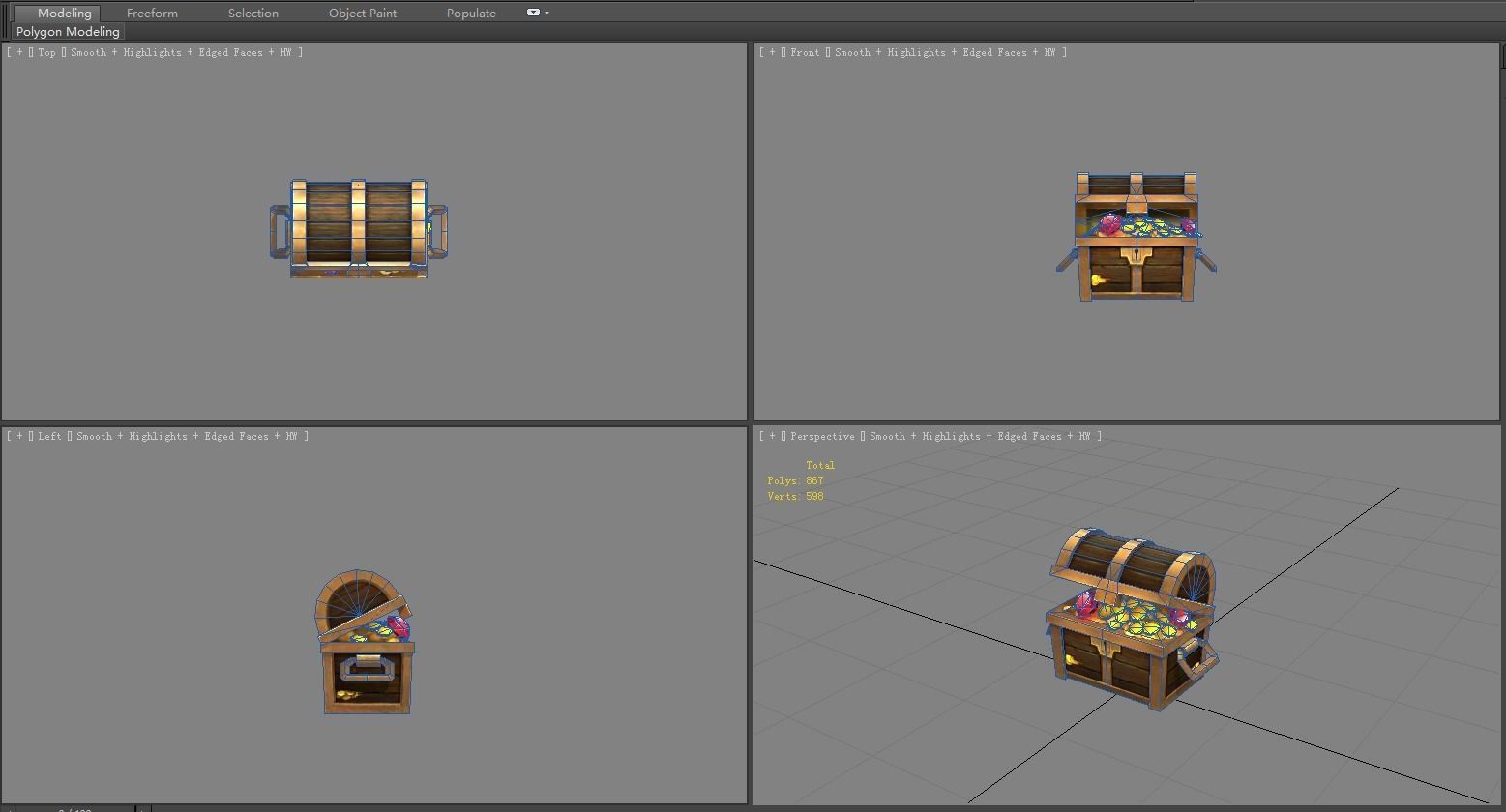Select the treasure chest in Front viewport
The image size is (1506, 812).
pos(1137,238)
